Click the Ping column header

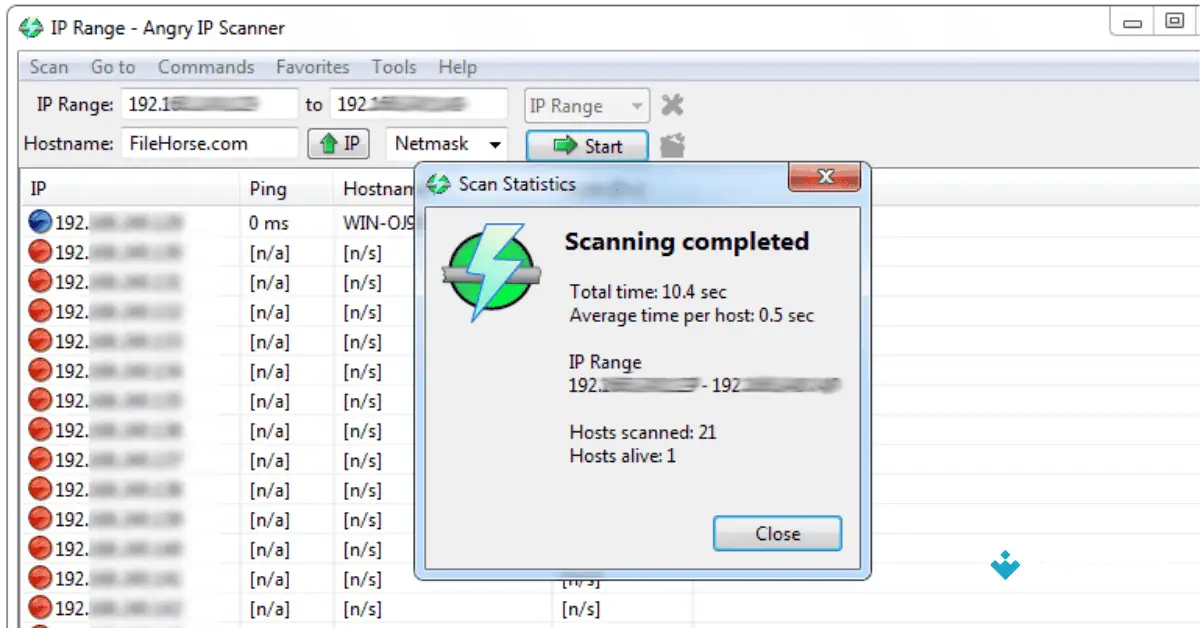pos(265,188)
